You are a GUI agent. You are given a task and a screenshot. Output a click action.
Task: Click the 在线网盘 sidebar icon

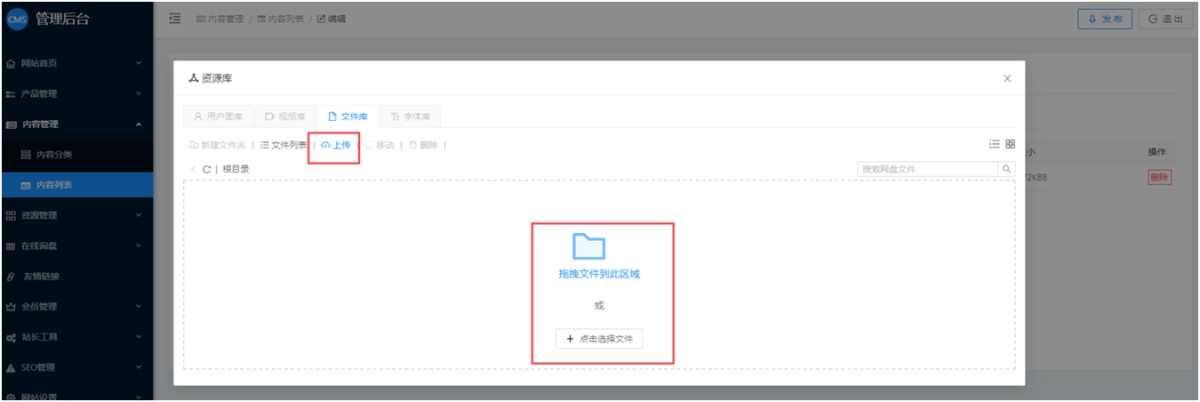(x=11, y=245)
